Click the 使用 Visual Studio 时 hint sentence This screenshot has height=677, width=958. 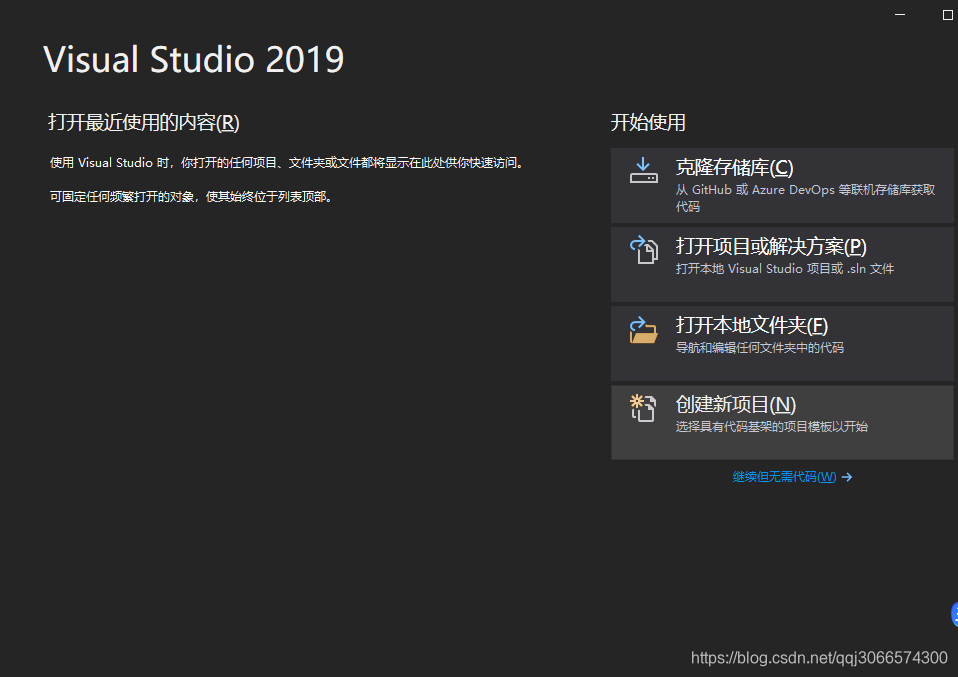(288, 163)
